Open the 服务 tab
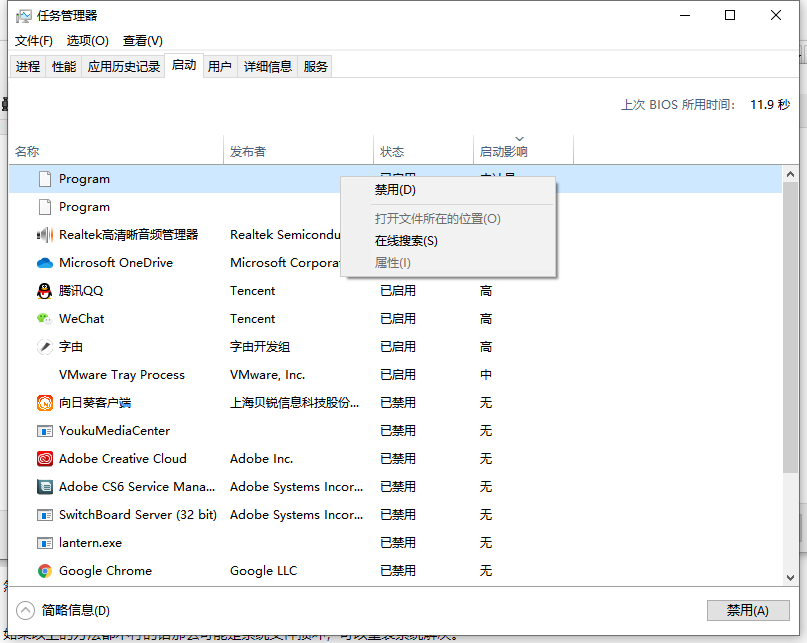 click(x=314, y=66)
